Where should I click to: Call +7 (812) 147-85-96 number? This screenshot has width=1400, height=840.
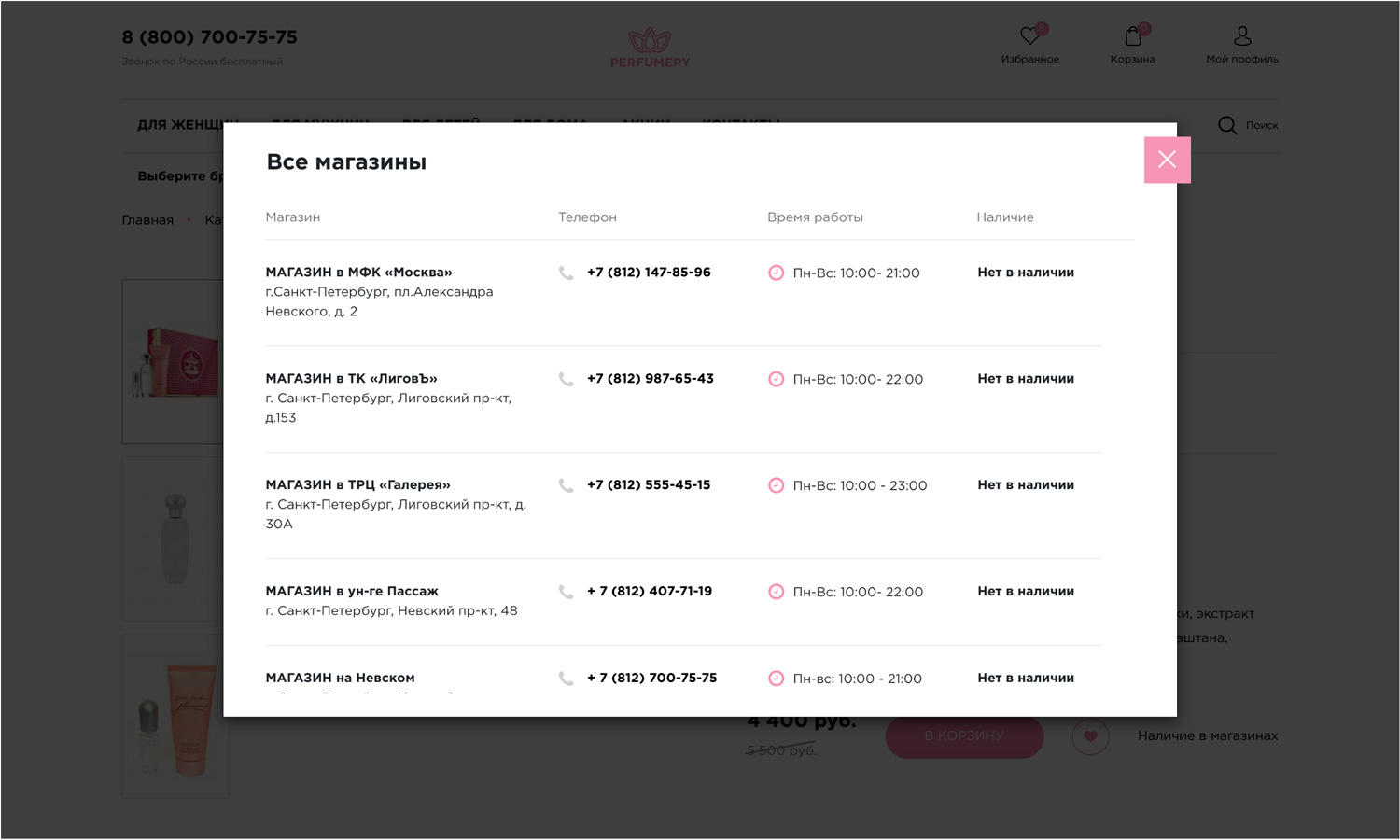[x=649, y=273]
